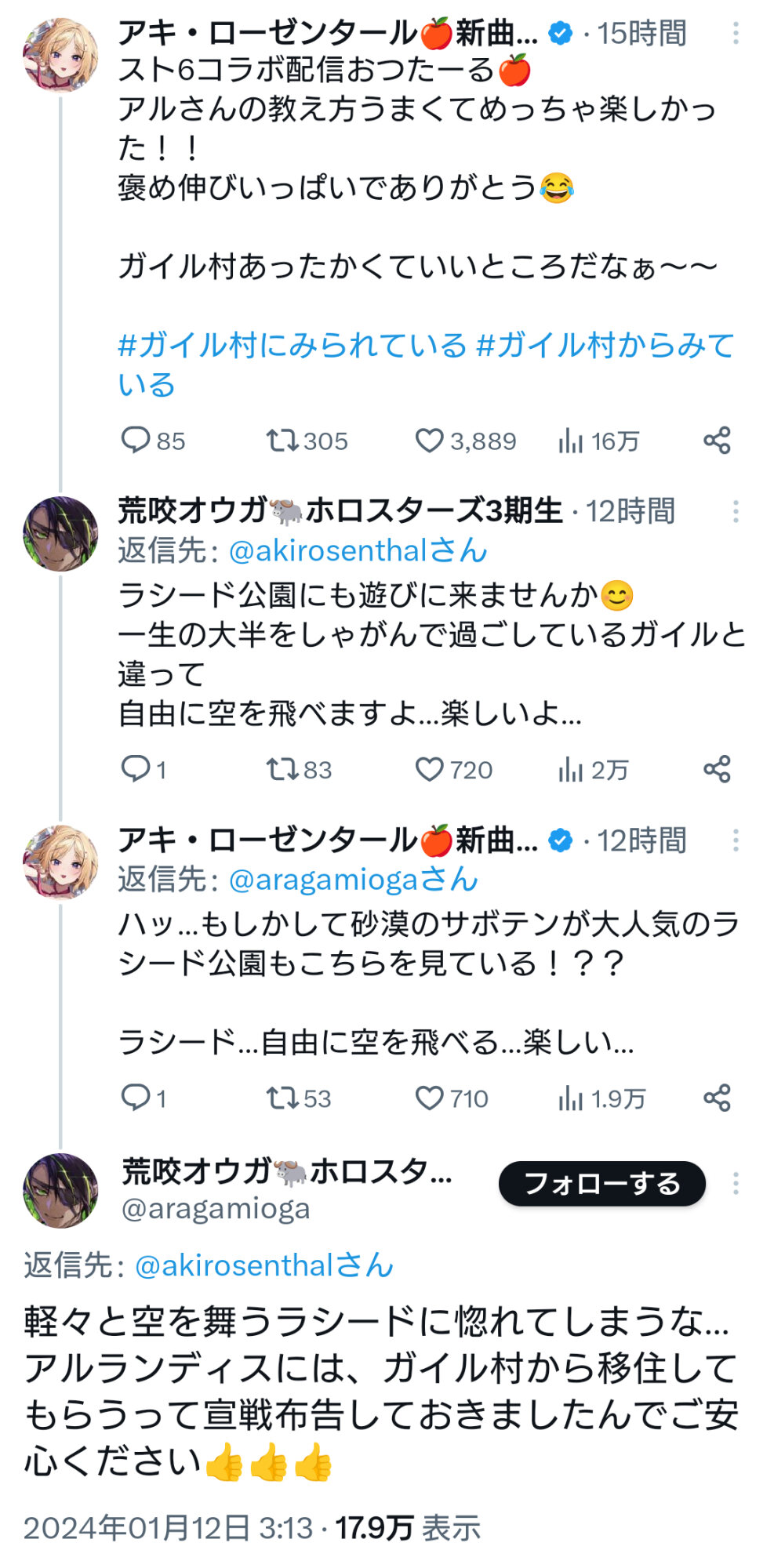This screenshot has width=774, height=1568.
Task: Open reply thread on Aki's 12時間 reply
Action: [135, 1098]
